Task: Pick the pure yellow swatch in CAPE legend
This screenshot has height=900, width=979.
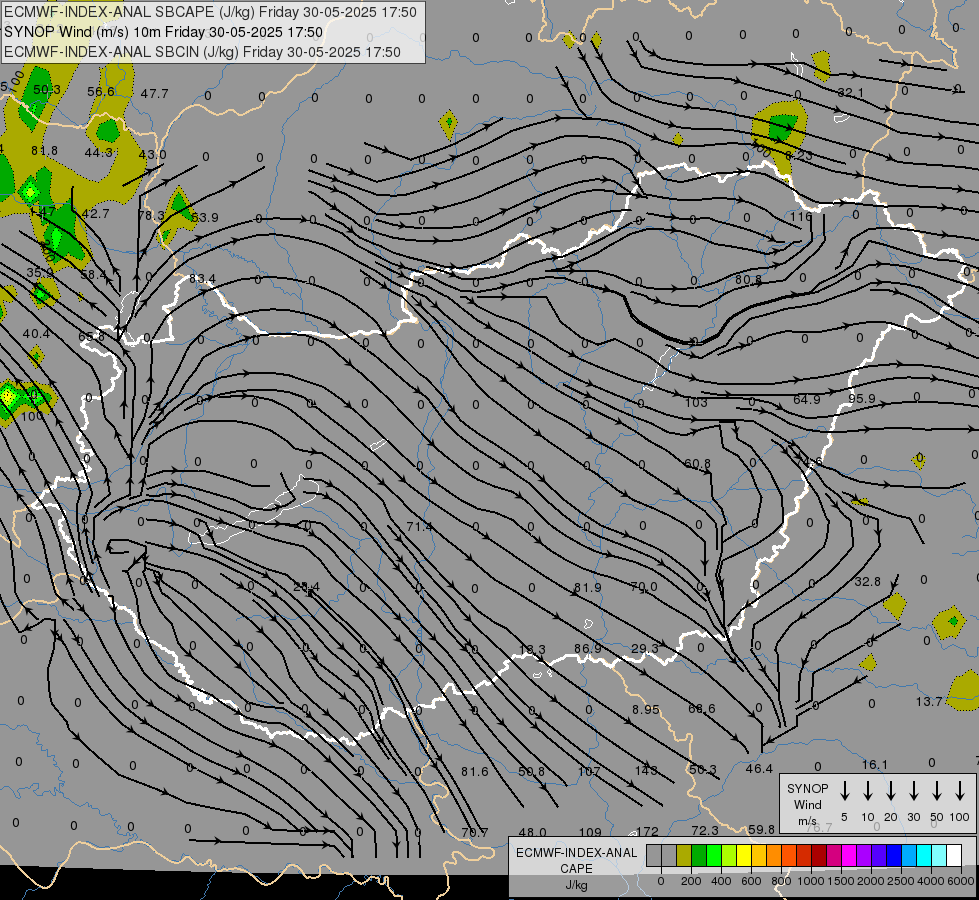Action: pos(744,856)
